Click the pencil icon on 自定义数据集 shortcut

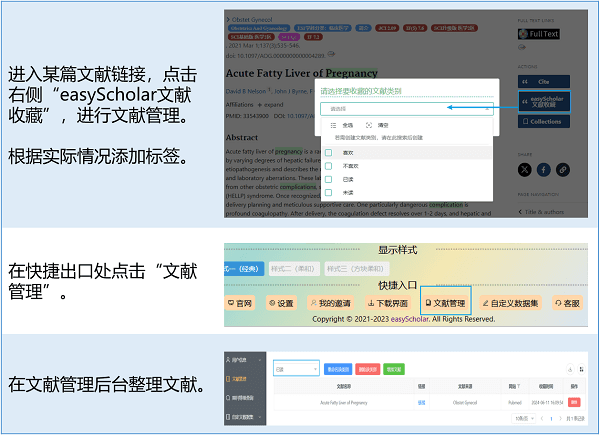coord(485,303)
